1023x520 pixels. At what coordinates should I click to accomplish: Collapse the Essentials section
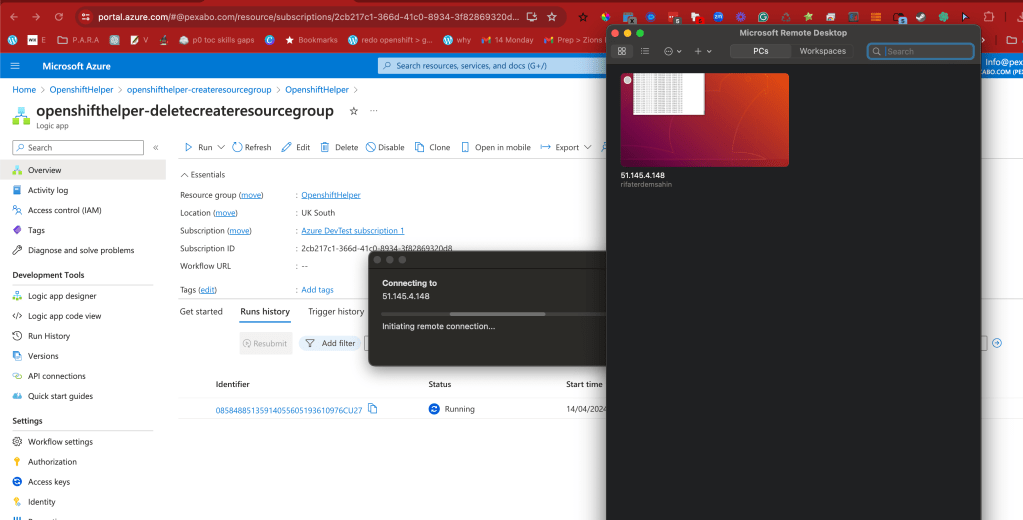(203, 175)
